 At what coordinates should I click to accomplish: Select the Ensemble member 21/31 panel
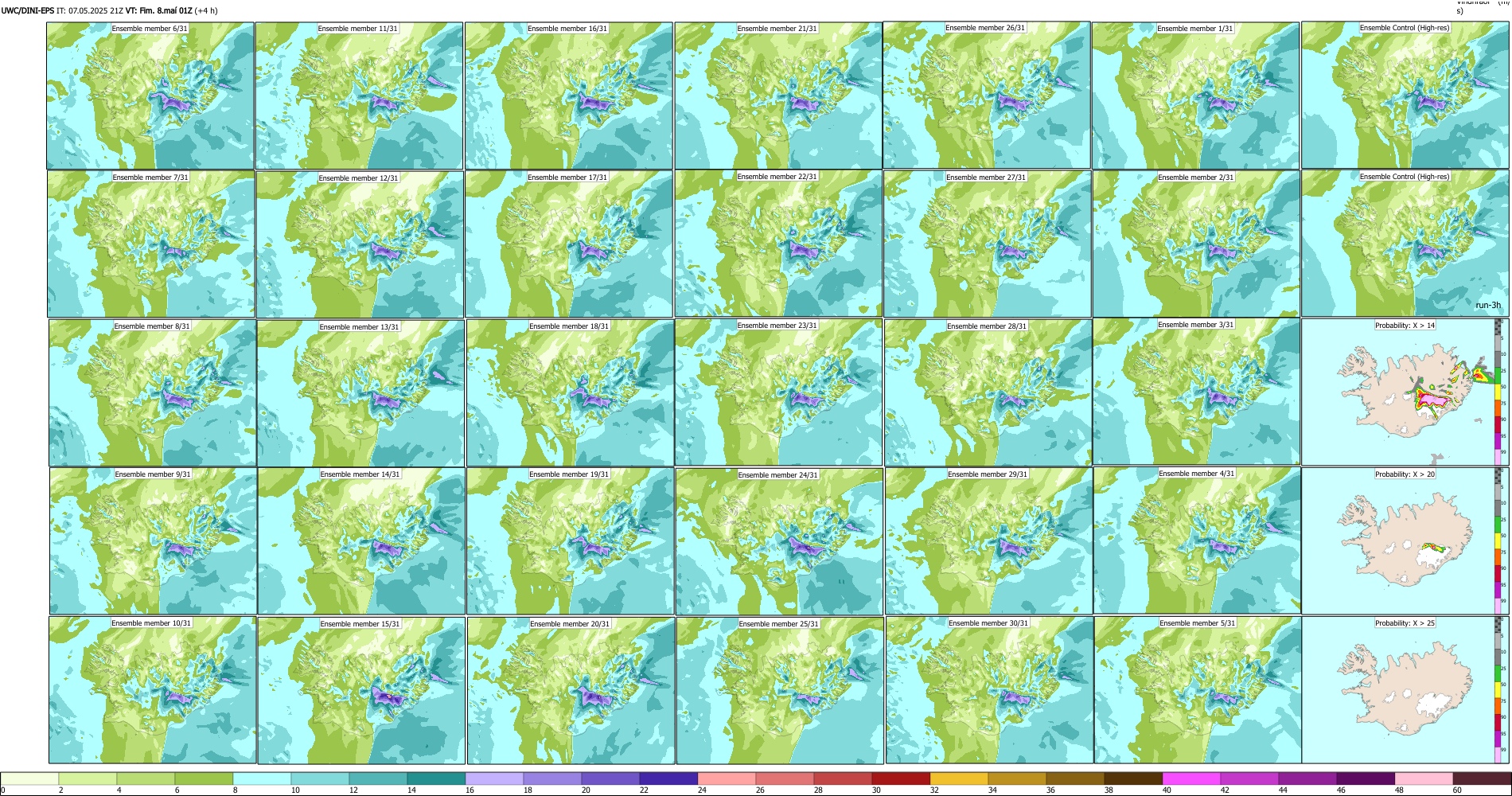click(x=778, y=96)
